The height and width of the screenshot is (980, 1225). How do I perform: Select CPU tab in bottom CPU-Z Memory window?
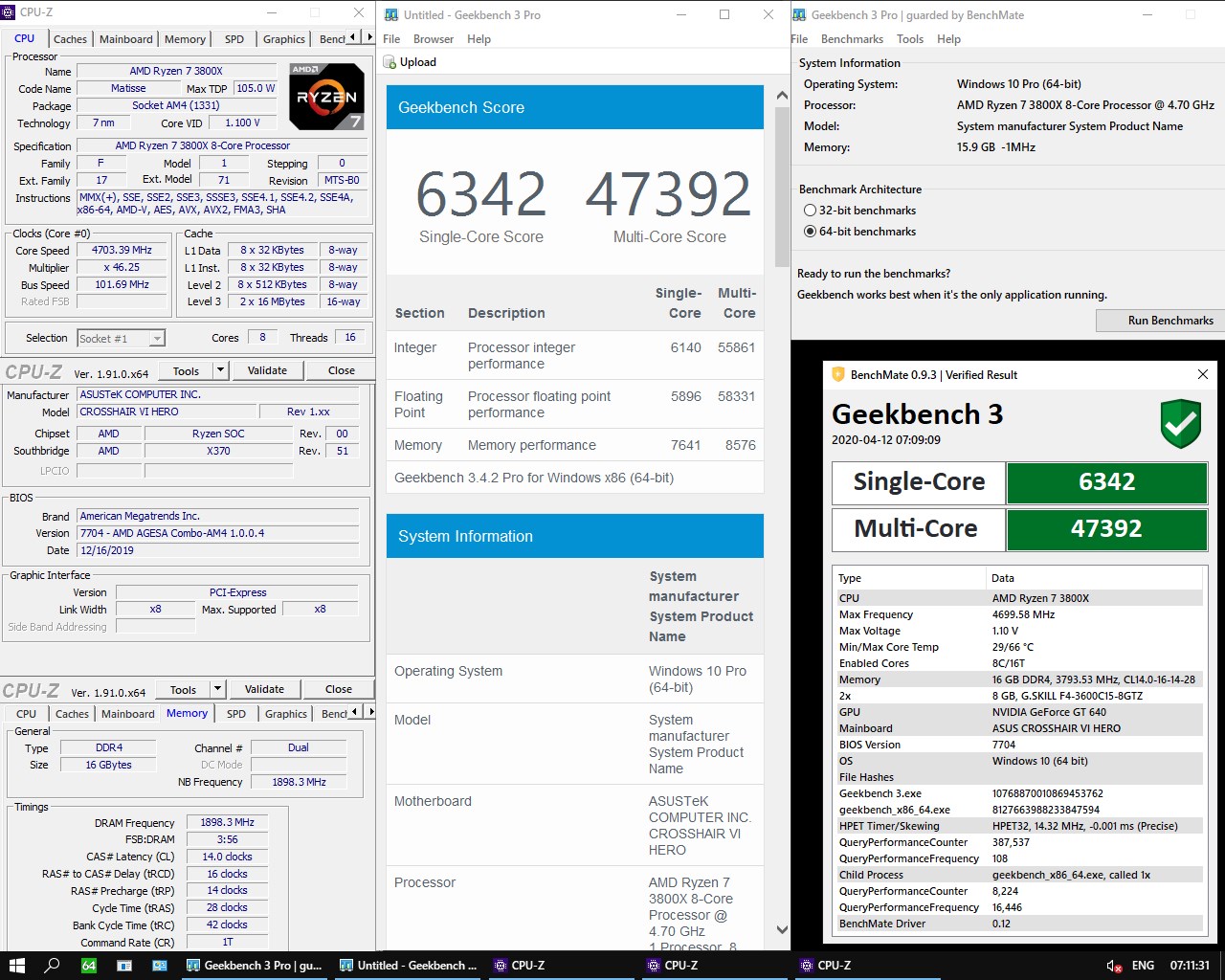(26, 714)
